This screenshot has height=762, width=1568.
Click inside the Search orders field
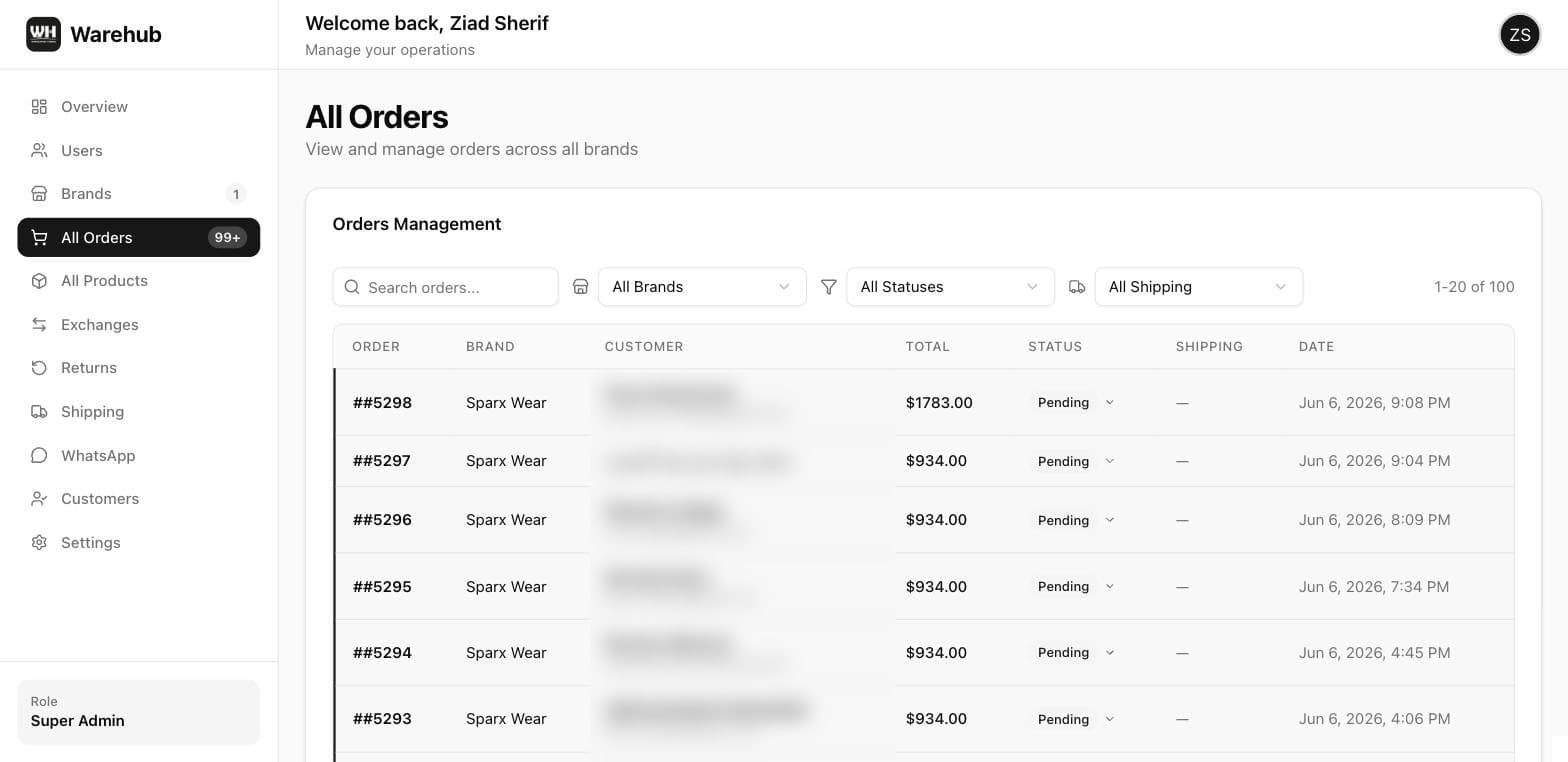(x=445, y=287)
